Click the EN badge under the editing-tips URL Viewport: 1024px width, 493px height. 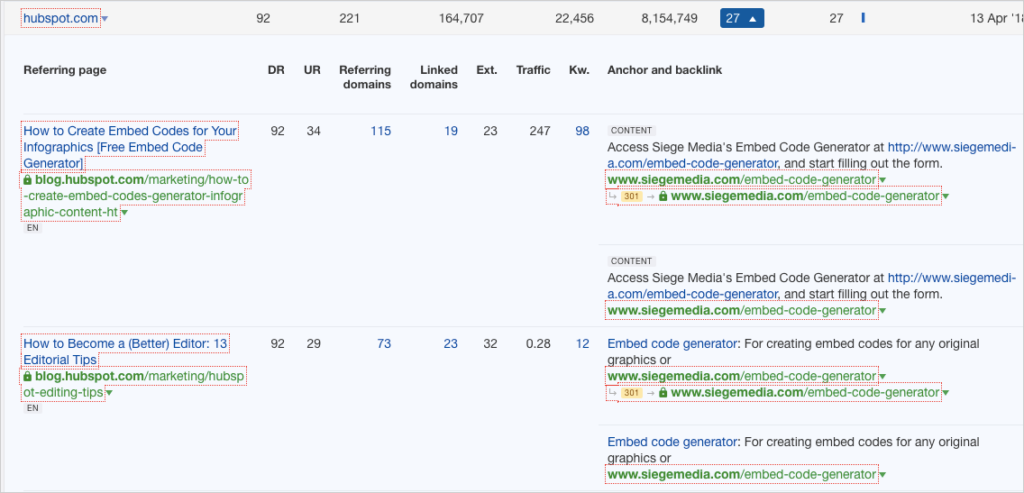[x=33, y=408]
